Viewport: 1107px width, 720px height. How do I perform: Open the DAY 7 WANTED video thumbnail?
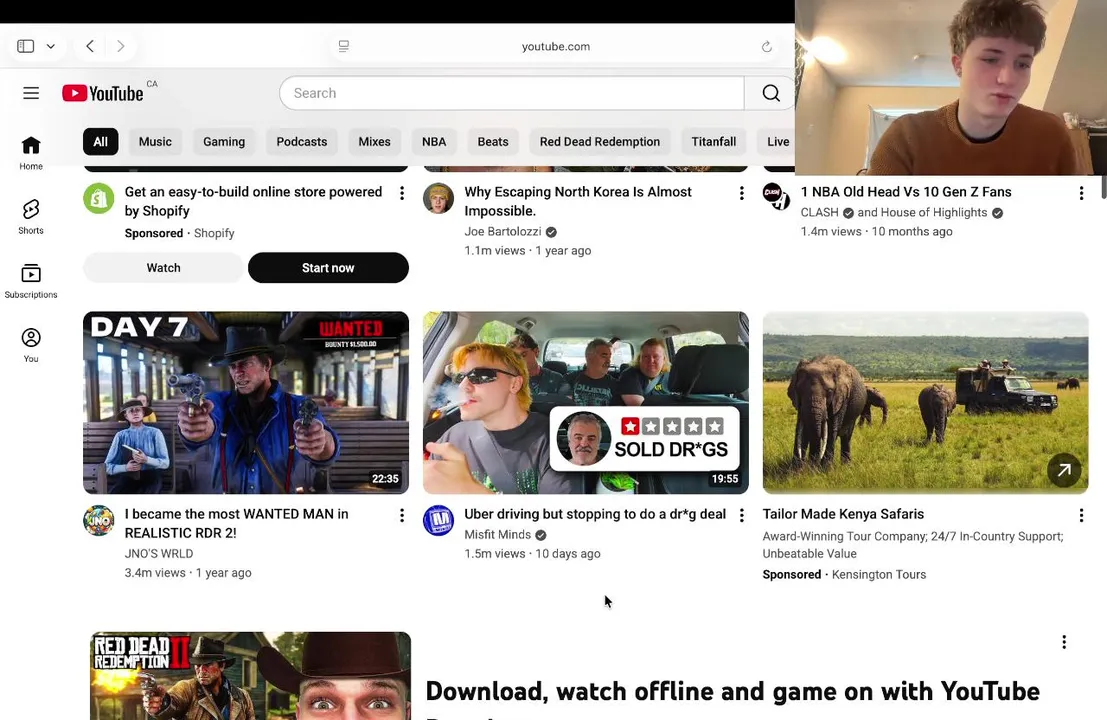(x=246, y=403)
